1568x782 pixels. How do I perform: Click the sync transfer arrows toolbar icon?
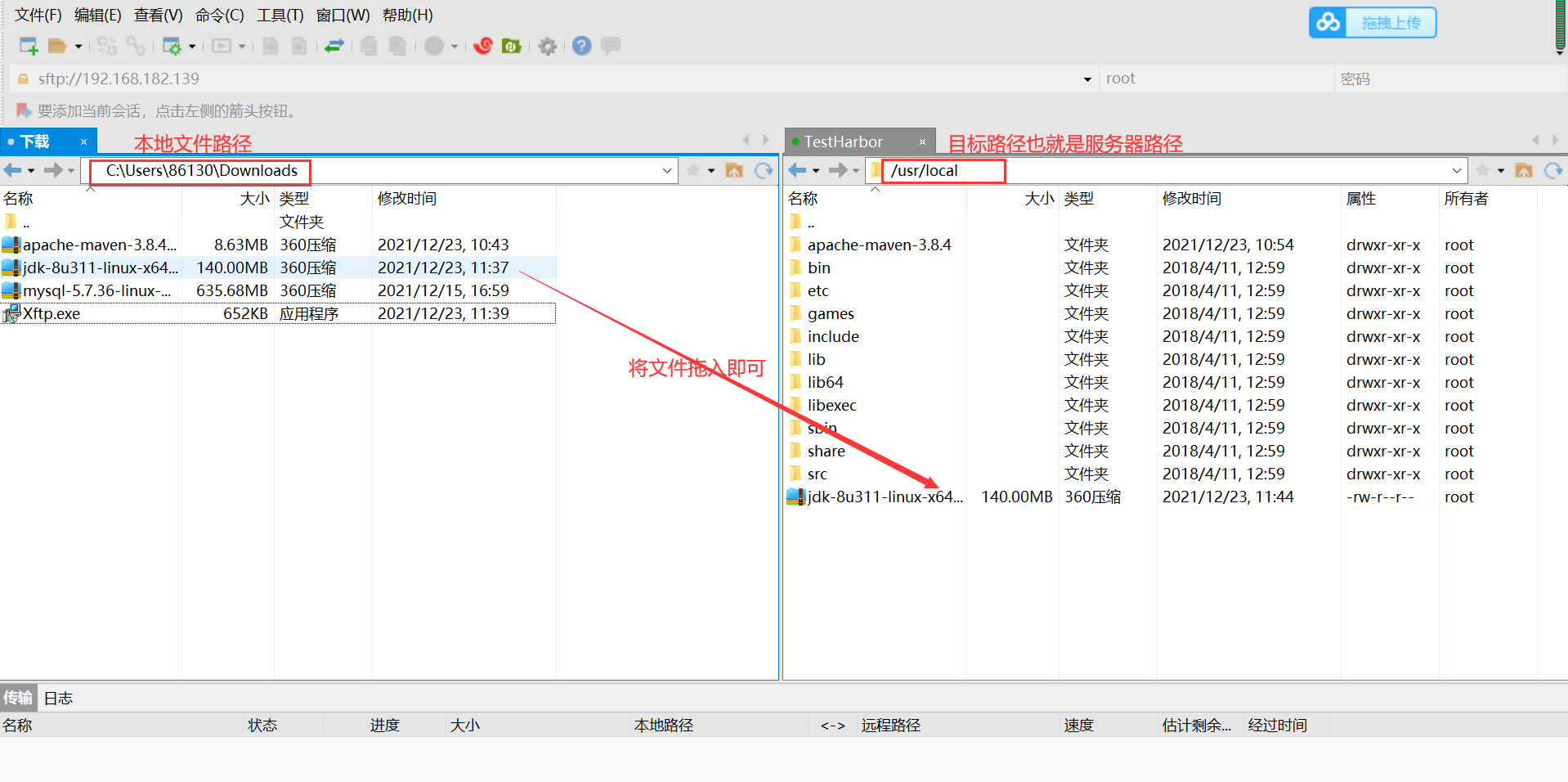point(334,46)
